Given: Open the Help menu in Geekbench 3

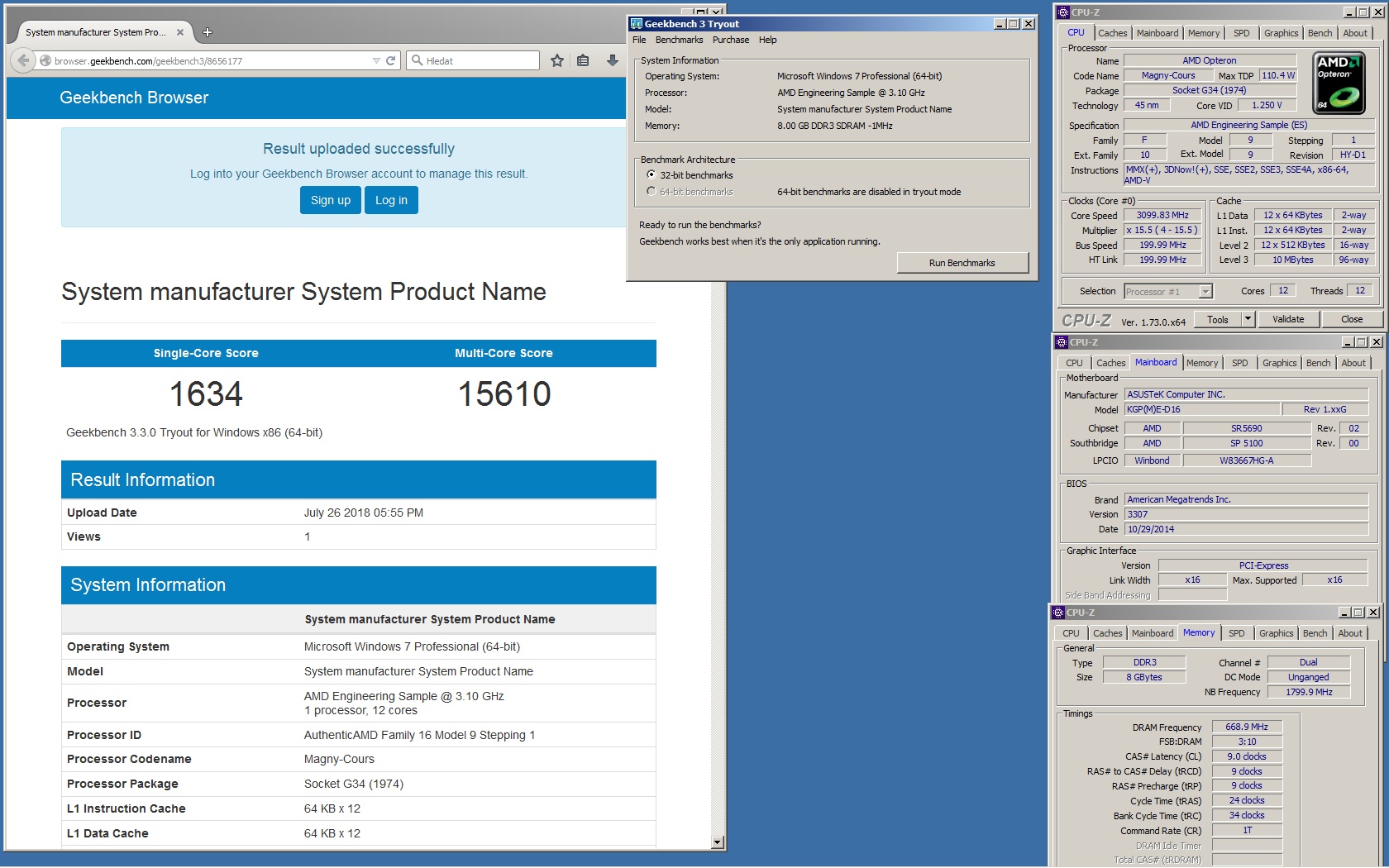Looking at the screenshot, I should click(x=767, y=40).
